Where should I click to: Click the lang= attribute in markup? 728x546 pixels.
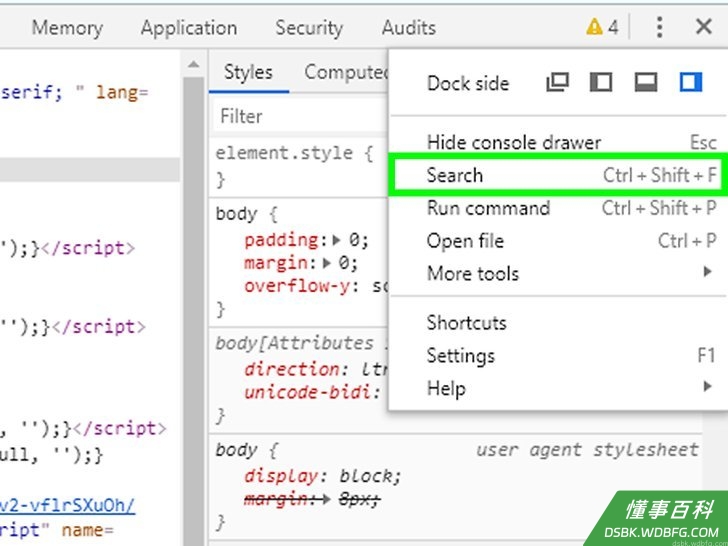123,92
